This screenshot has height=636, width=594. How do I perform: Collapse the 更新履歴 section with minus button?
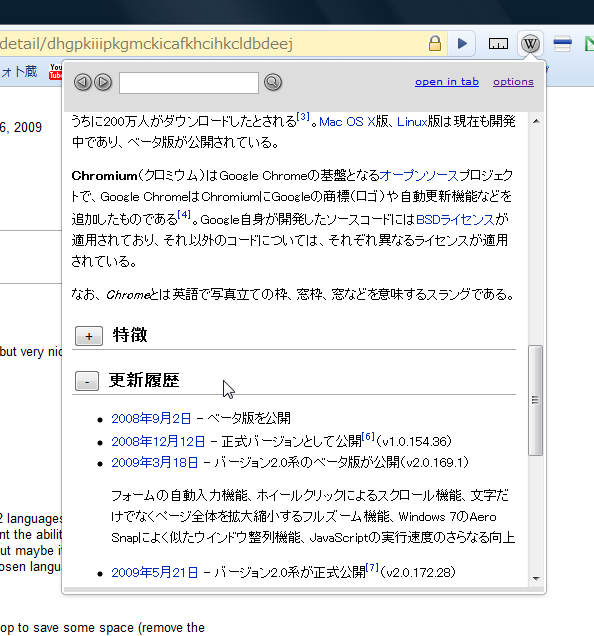[87, 381]
